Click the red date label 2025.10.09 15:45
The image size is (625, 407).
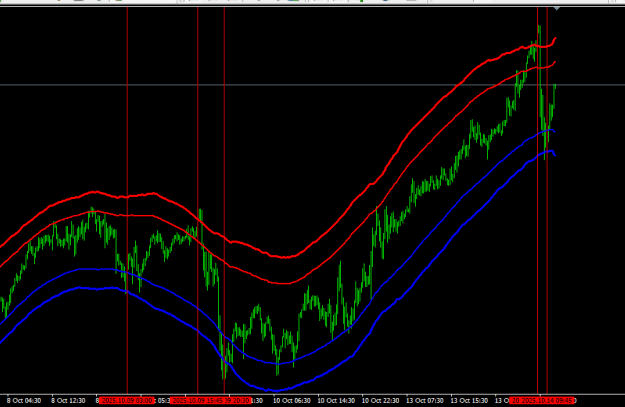pyautogui.click(x=197, y=400)
